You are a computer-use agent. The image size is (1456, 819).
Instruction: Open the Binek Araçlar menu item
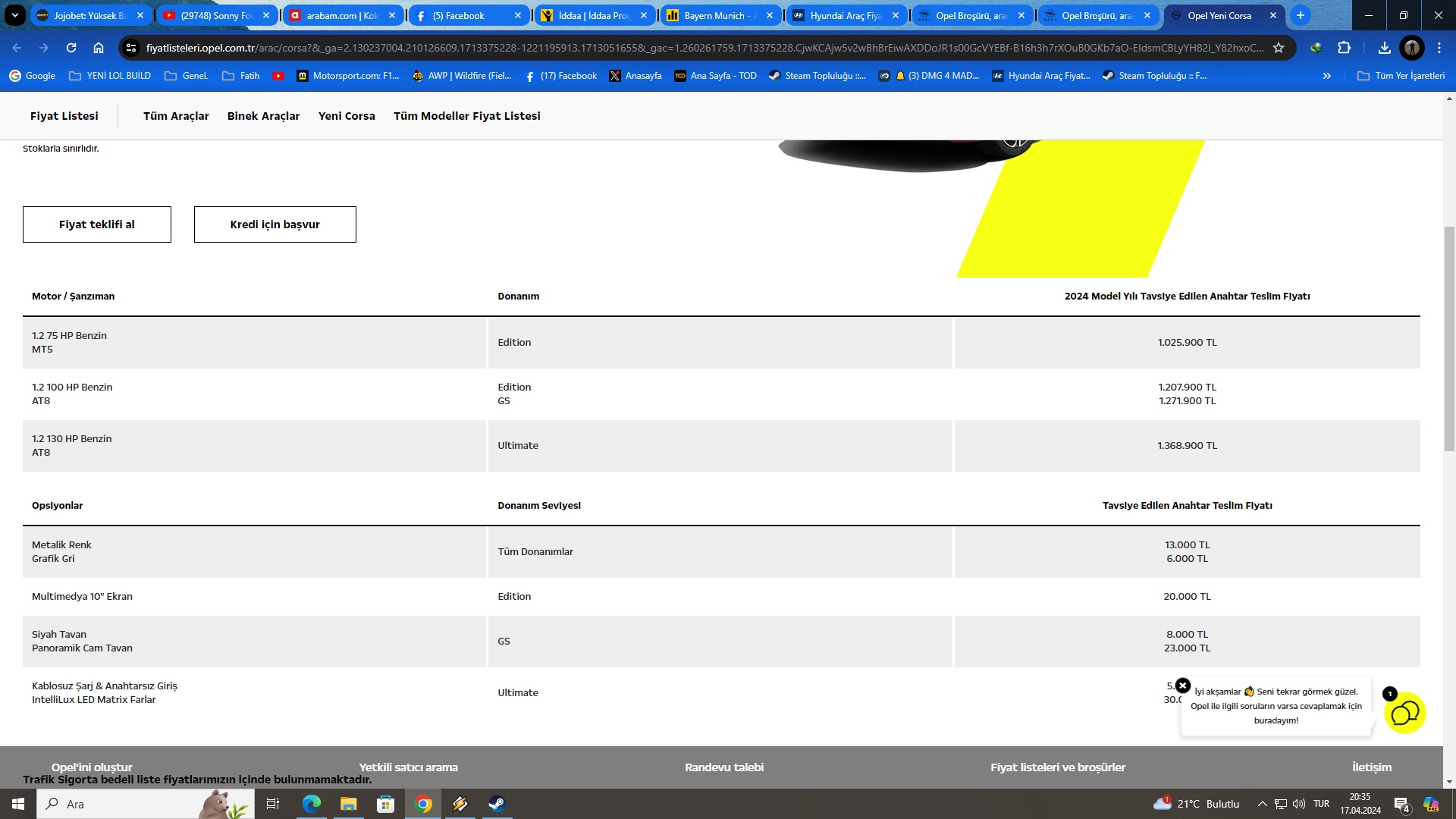[263, 116]
